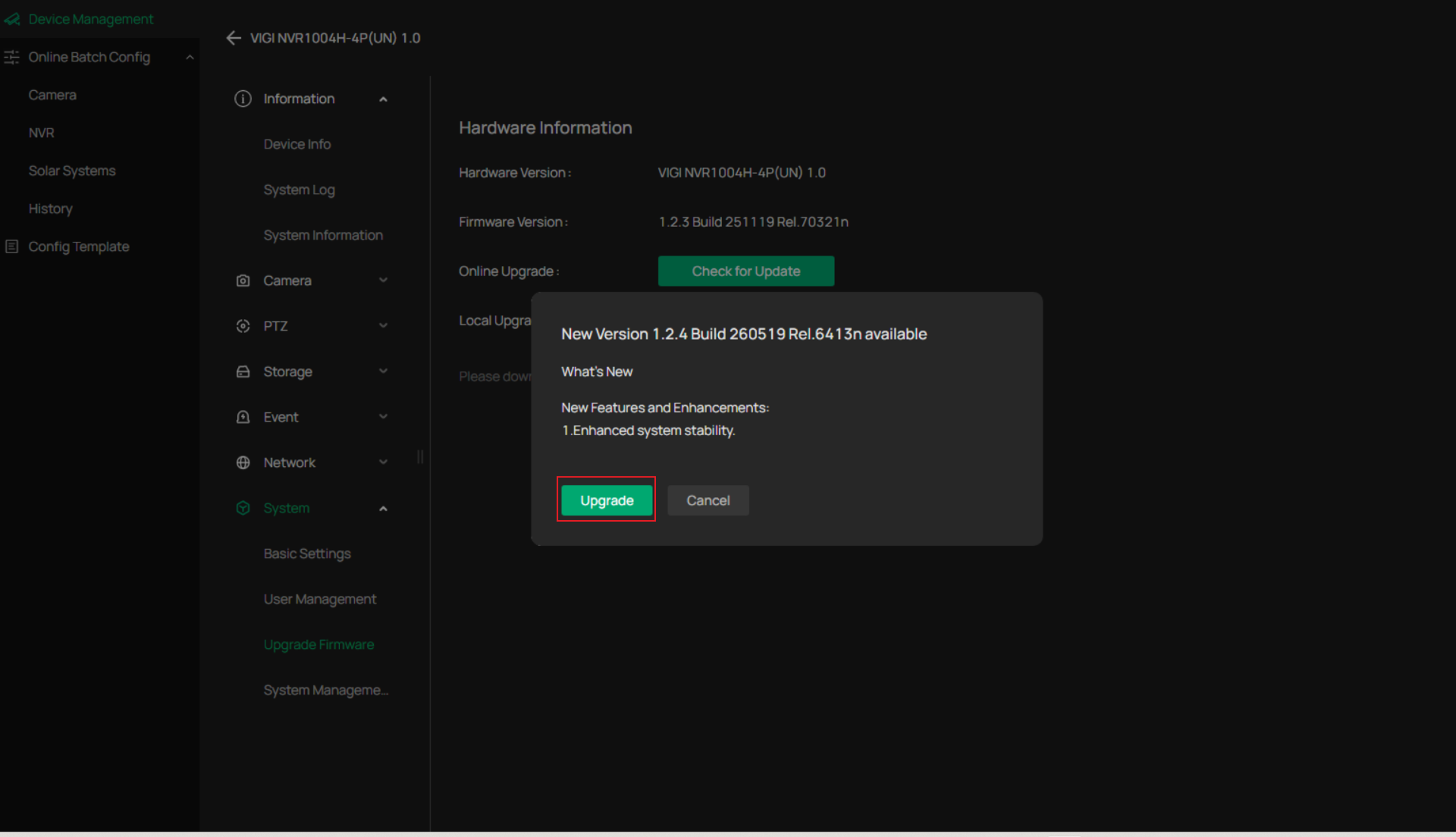Click the Storage drive icon
The width and height of the screenshot is (1456, 837).
[x=243, y=371]
